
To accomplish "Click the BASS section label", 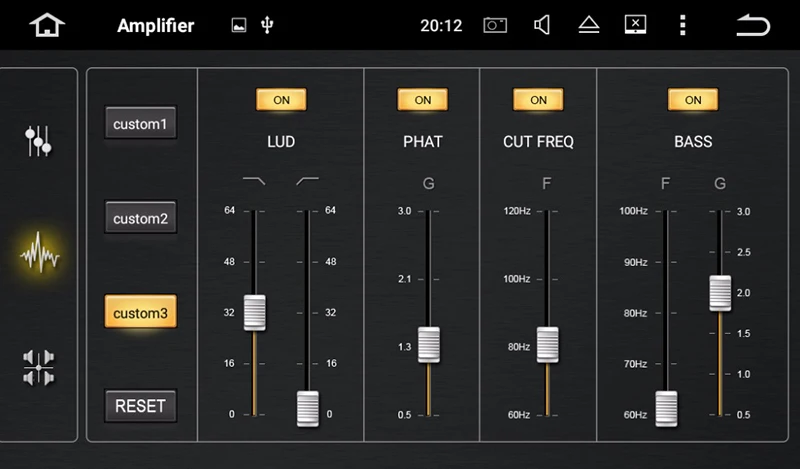I will point(693,141).
